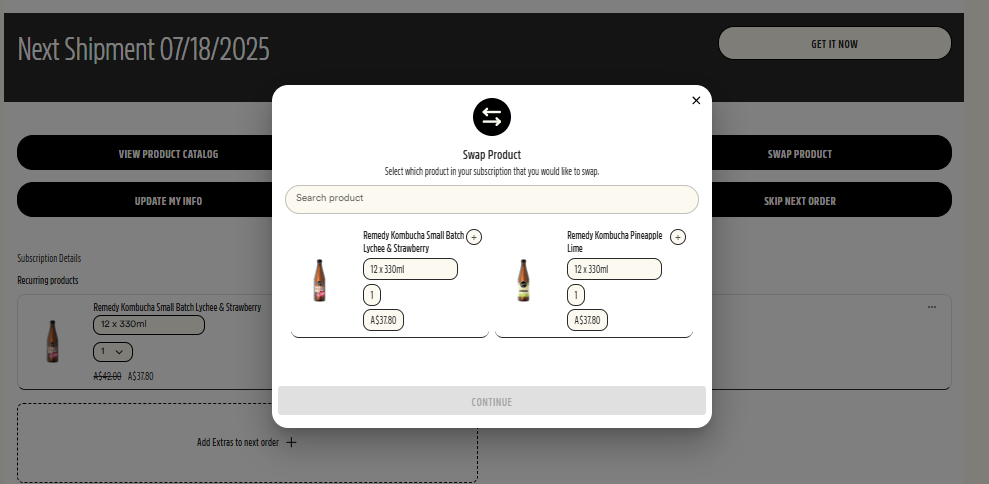Screen dimensions: 989x484
Task: Click plus icon beside Add Extras
Action: point(291,442)
